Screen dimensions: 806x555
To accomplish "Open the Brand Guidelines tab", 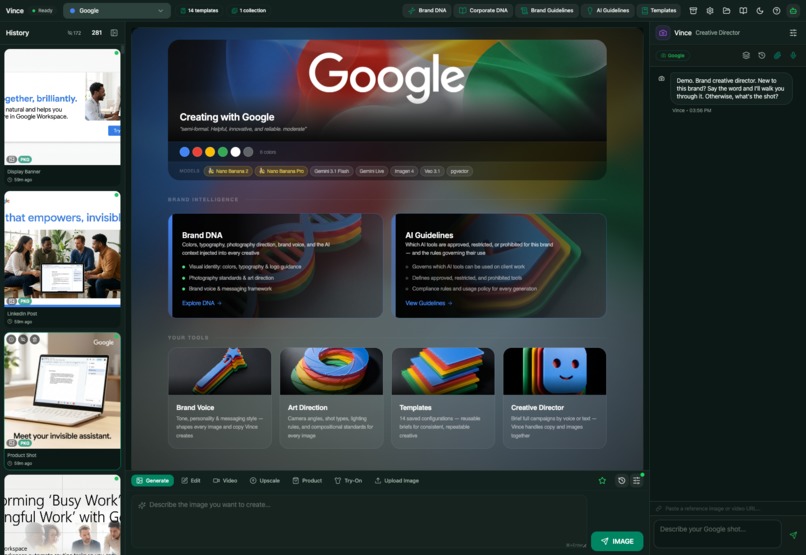I will pyautogui.click(x=547, y=10).
